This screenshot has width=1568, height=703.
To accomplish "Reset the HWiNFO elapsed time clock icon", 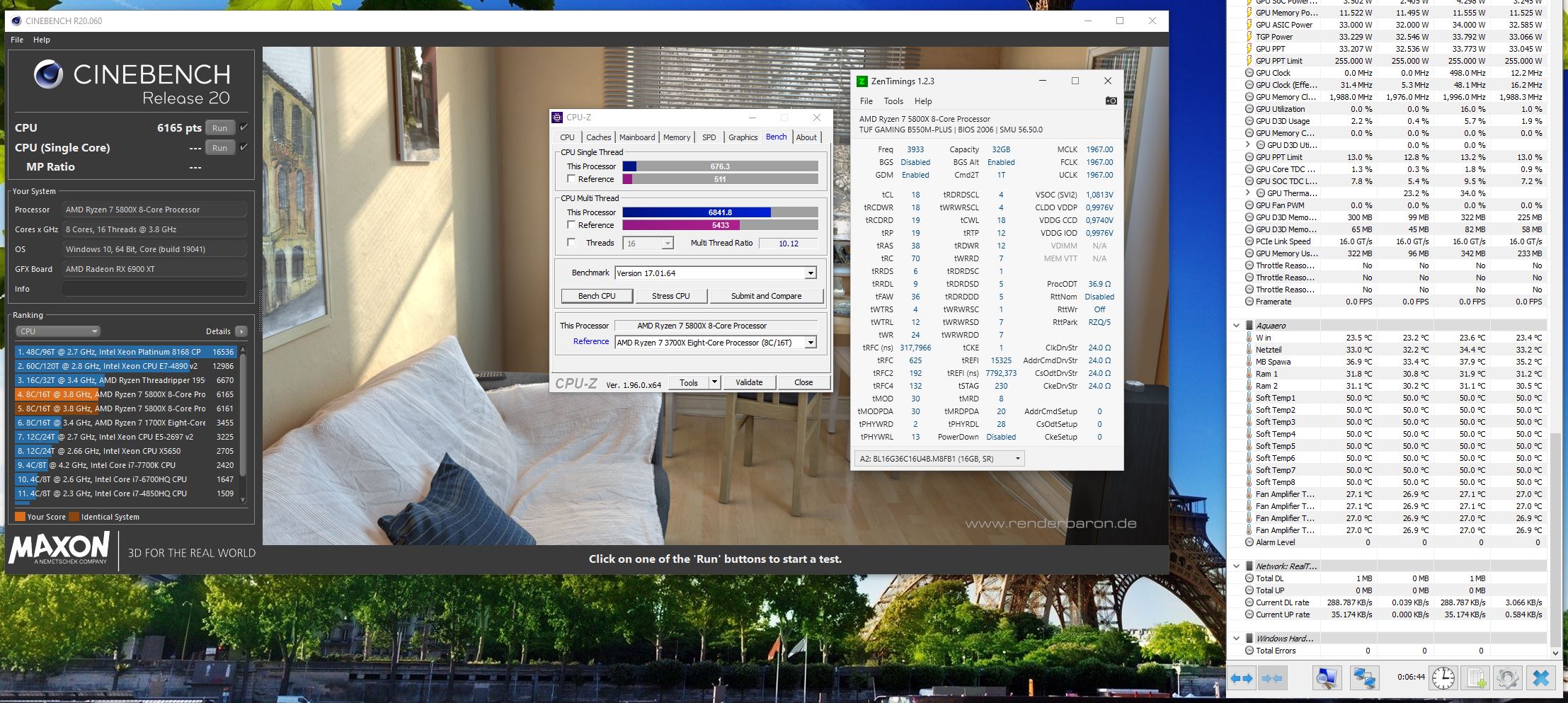I will pyautogui.click(x=1443, y=678).
